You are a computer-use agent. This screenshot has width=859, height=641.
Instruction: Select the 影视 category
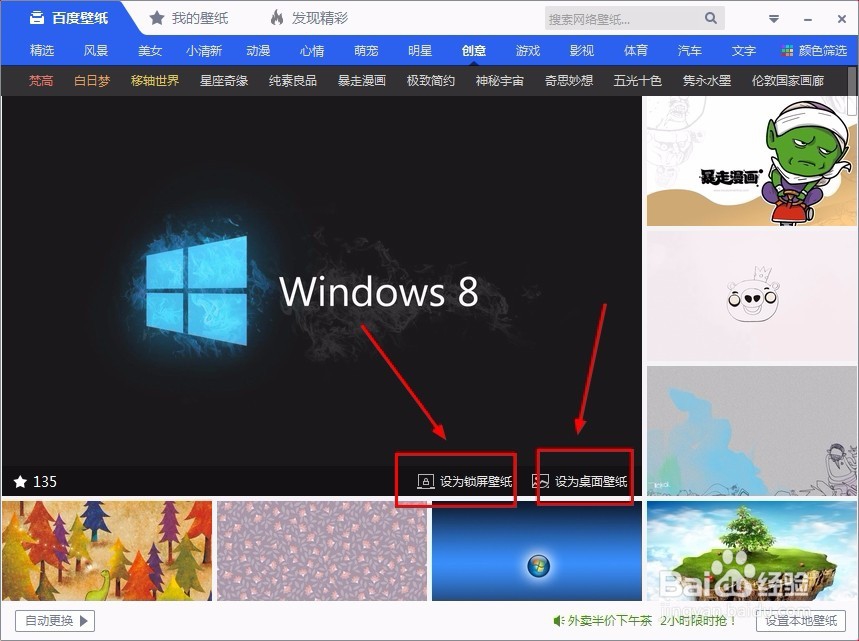point(582,51)
